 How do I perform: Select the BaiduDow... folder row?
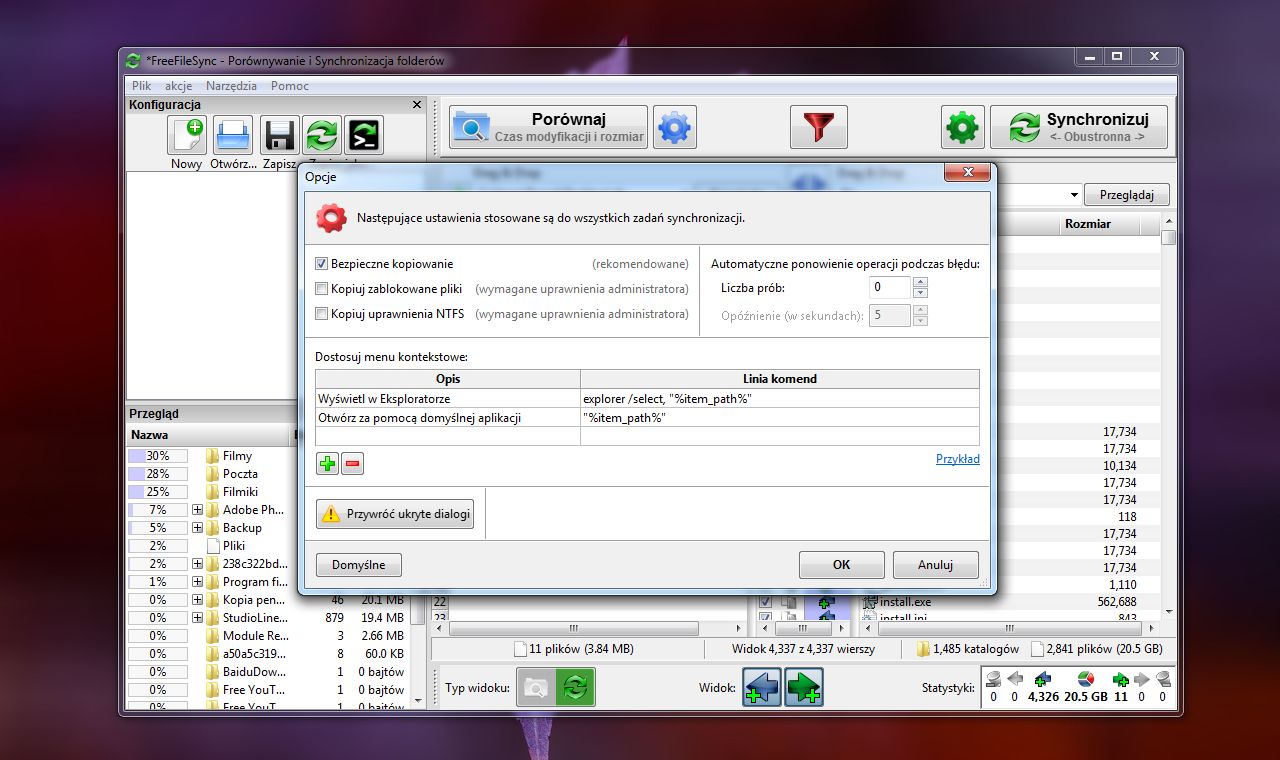pos(268,672)
